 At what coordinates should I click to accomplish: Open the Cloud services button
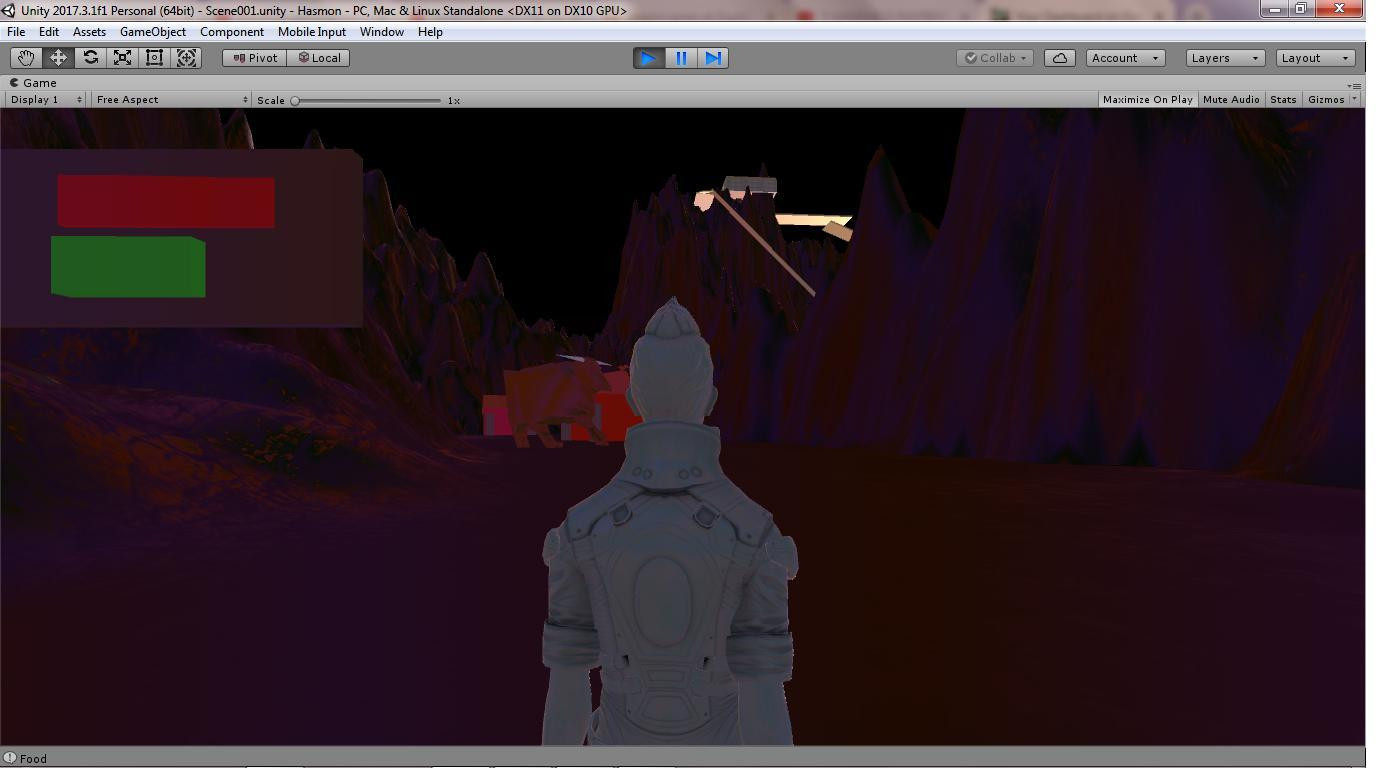(1060, 58)
